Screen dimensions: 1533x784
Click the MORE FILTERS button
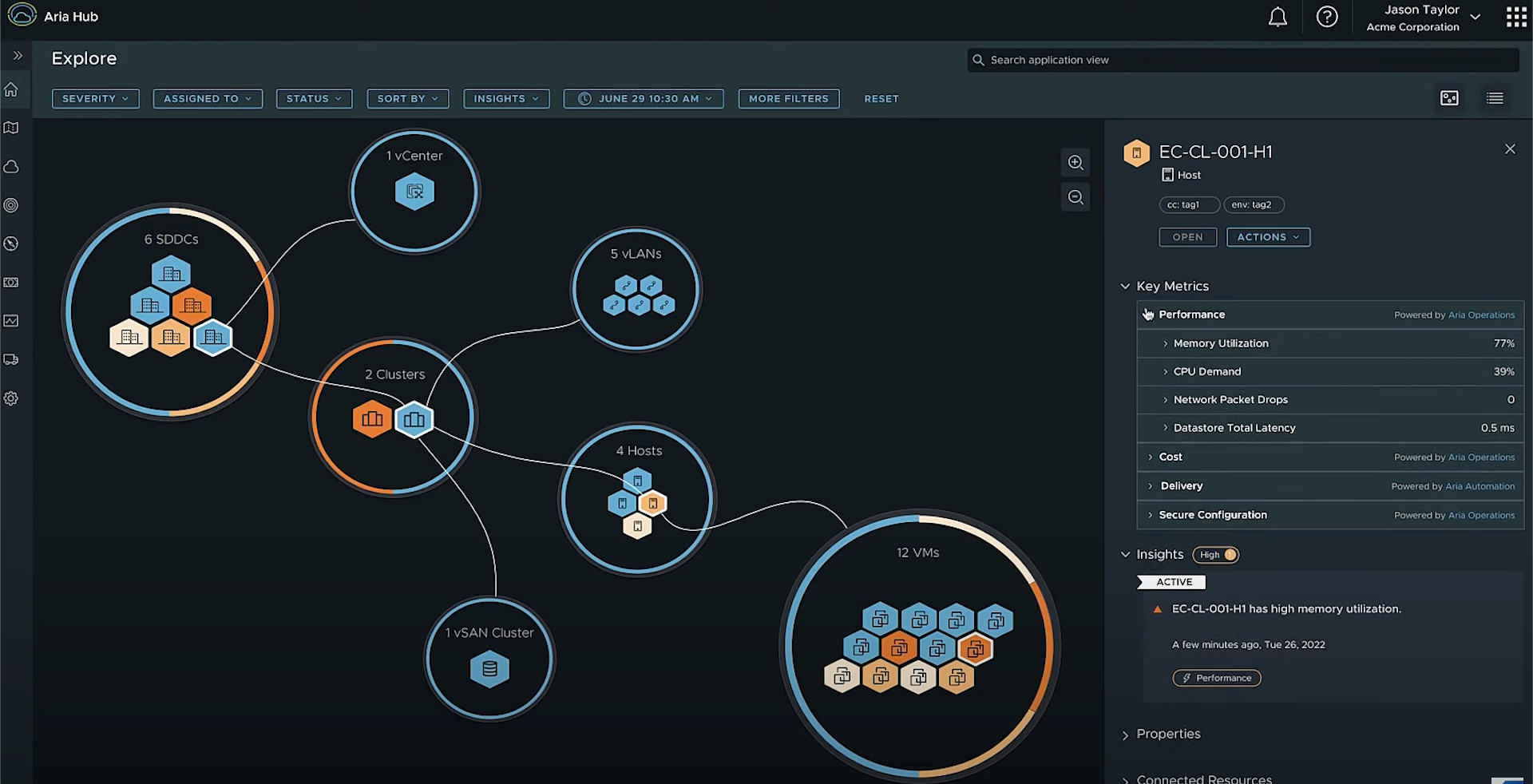click(x=789, y=98)
